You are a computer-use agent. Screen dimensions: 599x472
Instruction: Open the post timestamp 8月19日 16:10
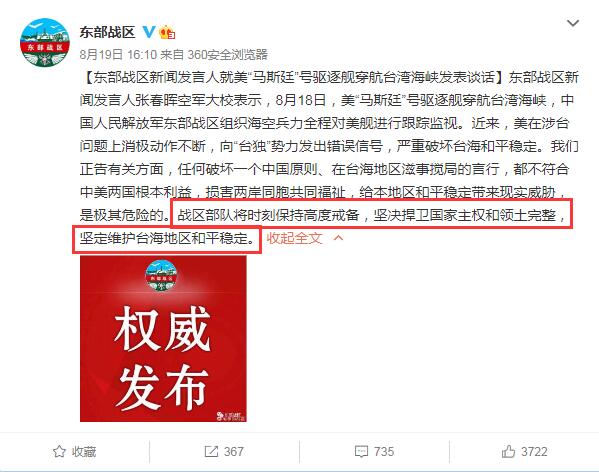pyautogui.click(x=118, y=55)
